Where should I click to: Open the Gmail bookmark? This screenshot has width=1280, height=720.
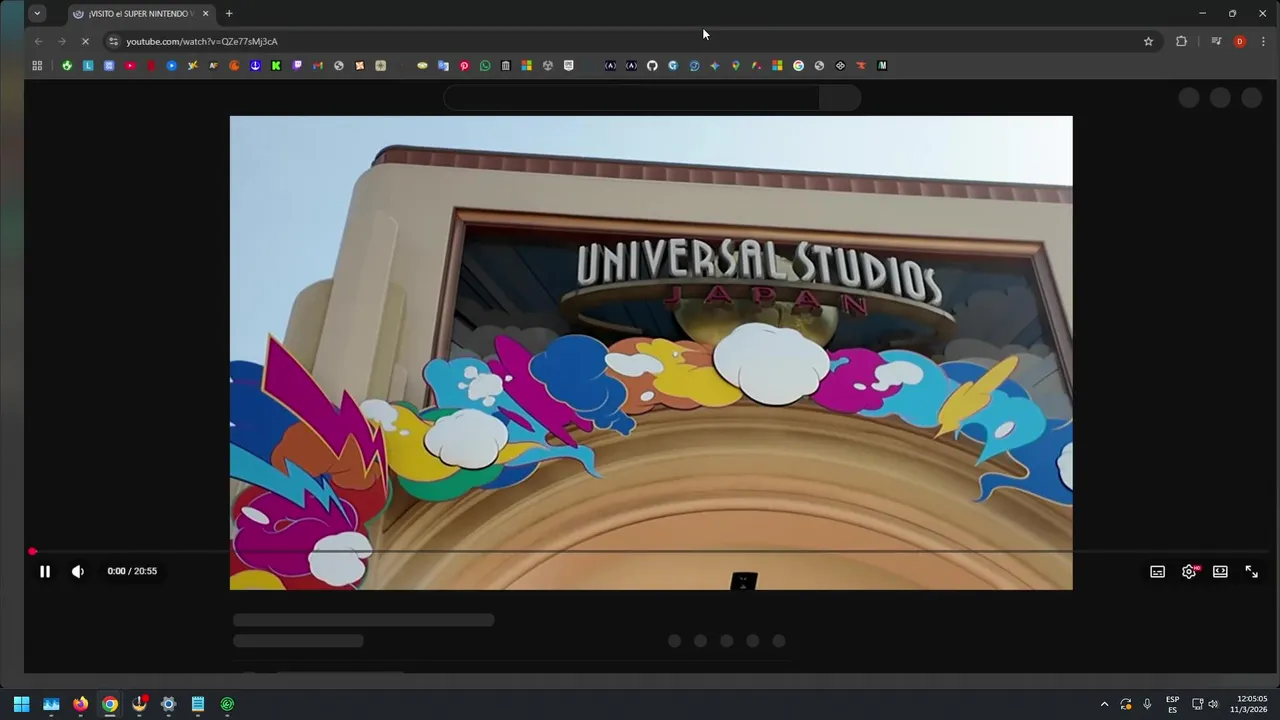(318, 65)
